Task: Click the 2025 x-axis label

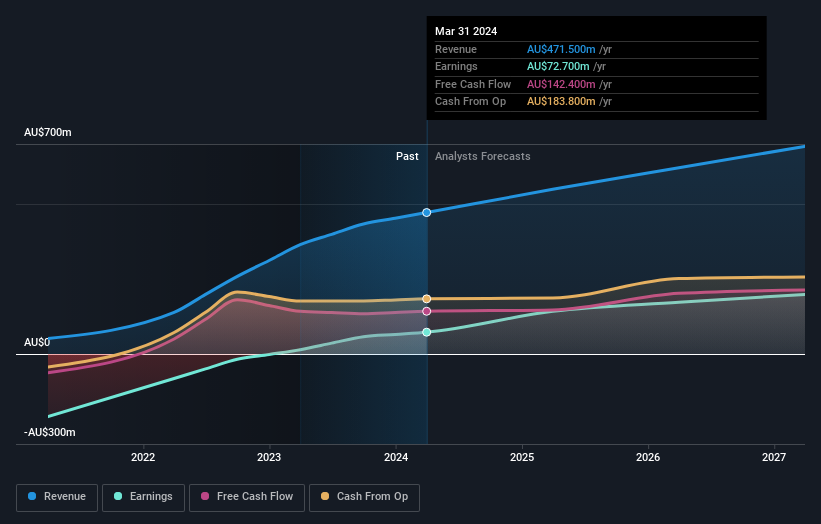Action: [x=522, y=457]
